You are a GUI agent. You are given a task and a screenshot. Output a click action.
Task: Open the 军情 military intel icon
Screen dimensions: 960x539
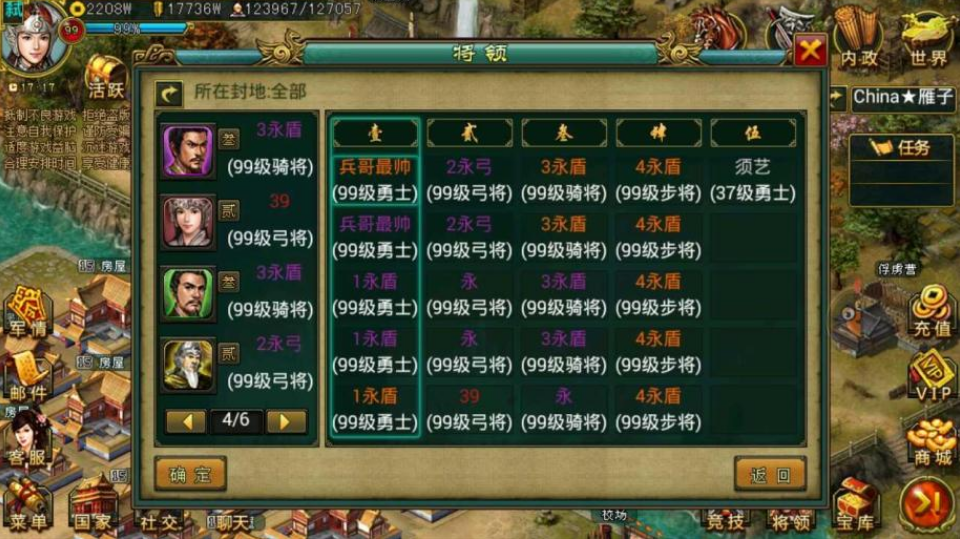point(28,311)
